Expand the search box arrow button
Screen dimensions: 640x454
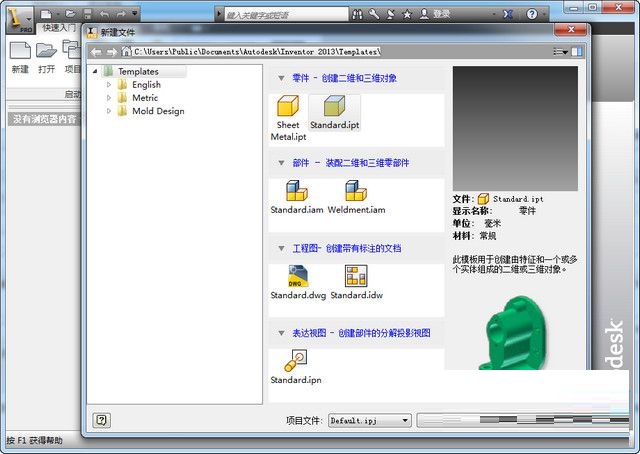[x=219, y=14]
